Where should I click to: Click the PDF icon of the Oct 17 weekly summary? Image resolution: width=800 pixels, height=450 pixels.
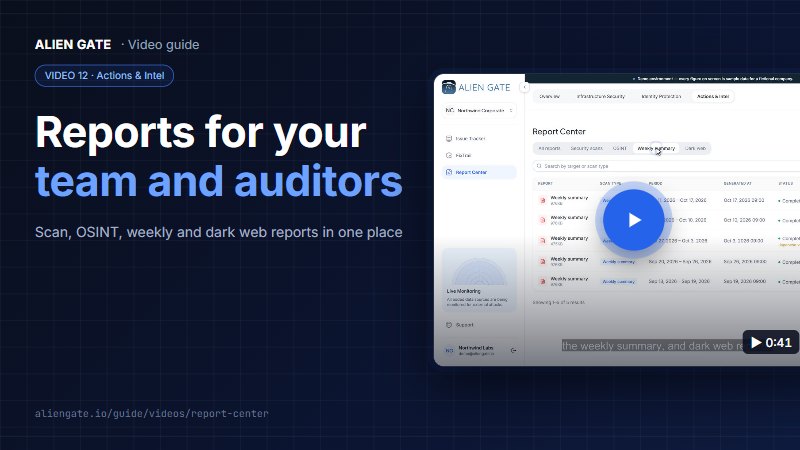click(x=542, y=201)
